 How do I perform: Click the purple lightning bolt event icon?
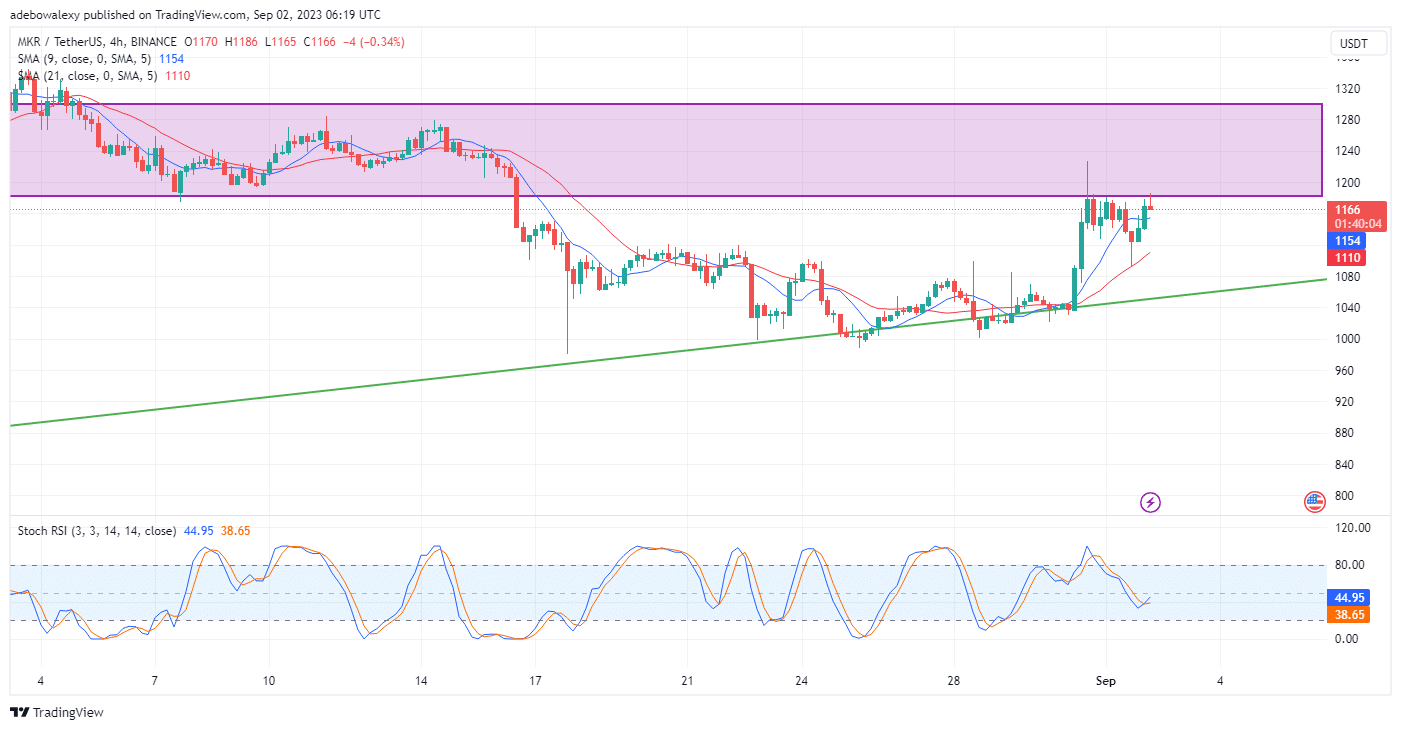coord(1150,502)
